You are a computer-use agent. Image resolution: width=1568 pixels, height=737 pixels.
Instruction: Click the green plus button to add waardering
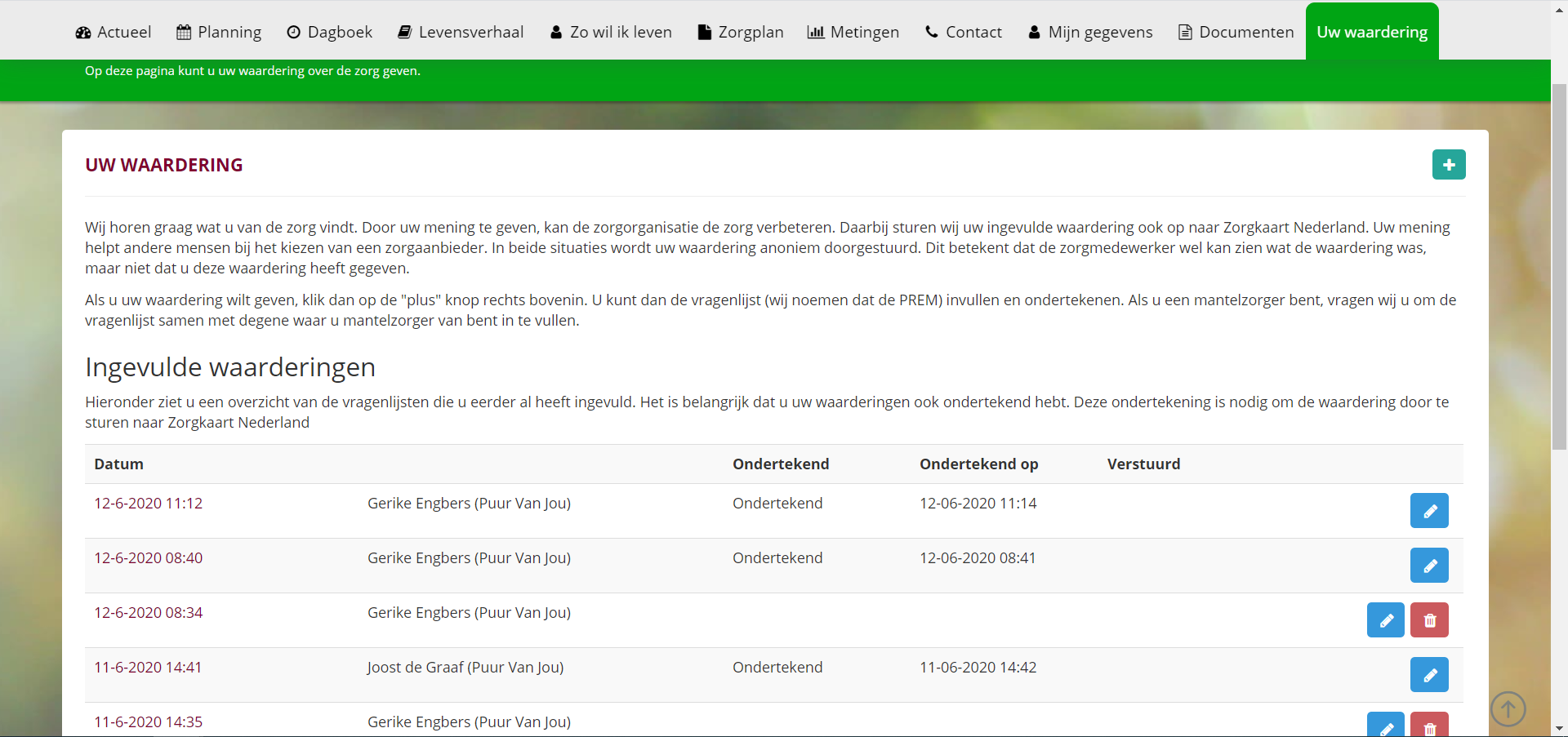(1448, 165)
